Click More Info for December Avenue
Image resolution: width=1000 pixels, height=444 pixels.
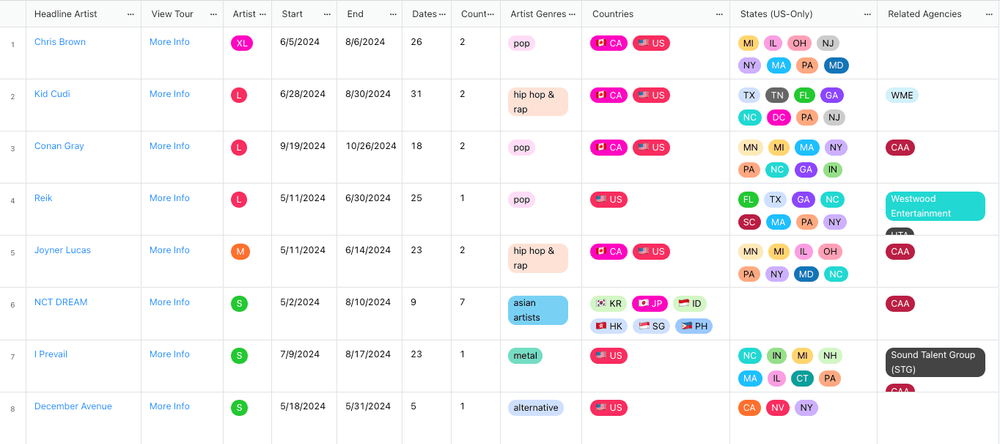pos(169,406)
